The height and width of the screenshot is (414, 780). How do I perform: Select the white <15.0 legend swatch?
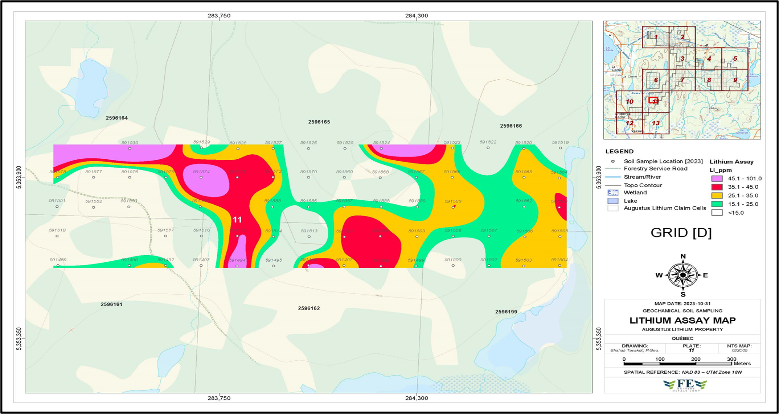(717, 210)
